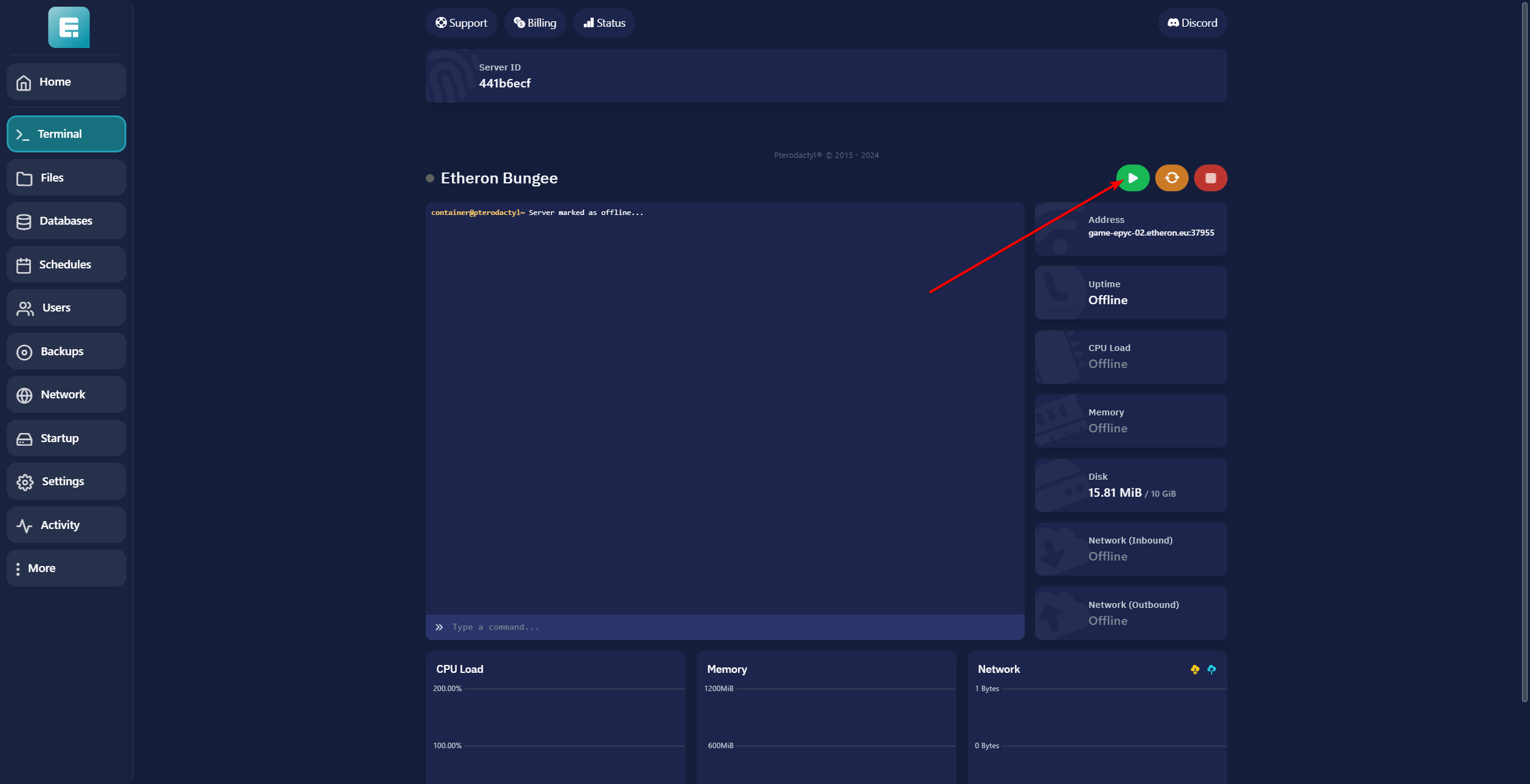Open the Support link

pos(461,23)
